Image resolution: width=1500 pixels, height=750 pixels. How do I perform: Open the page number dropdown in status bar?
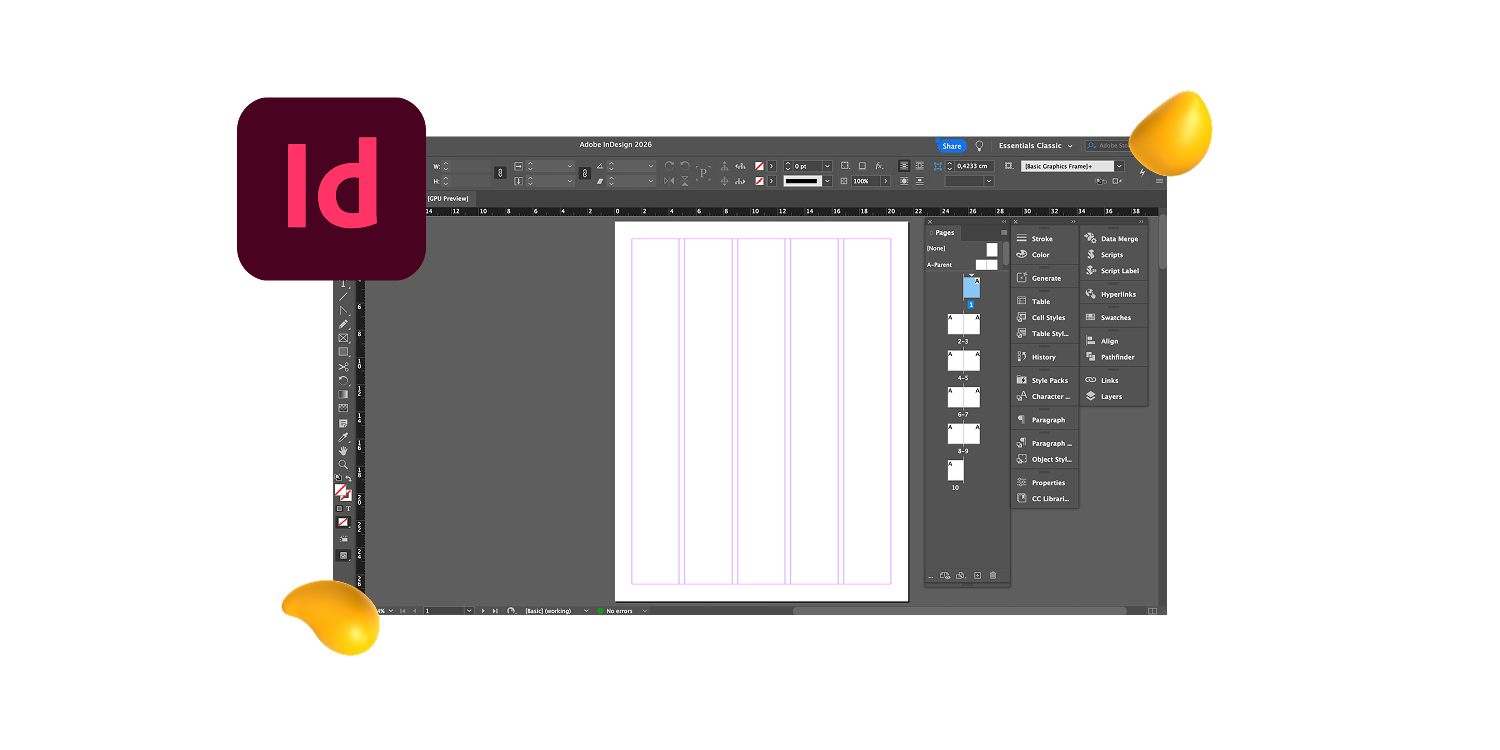pos(469,610)
